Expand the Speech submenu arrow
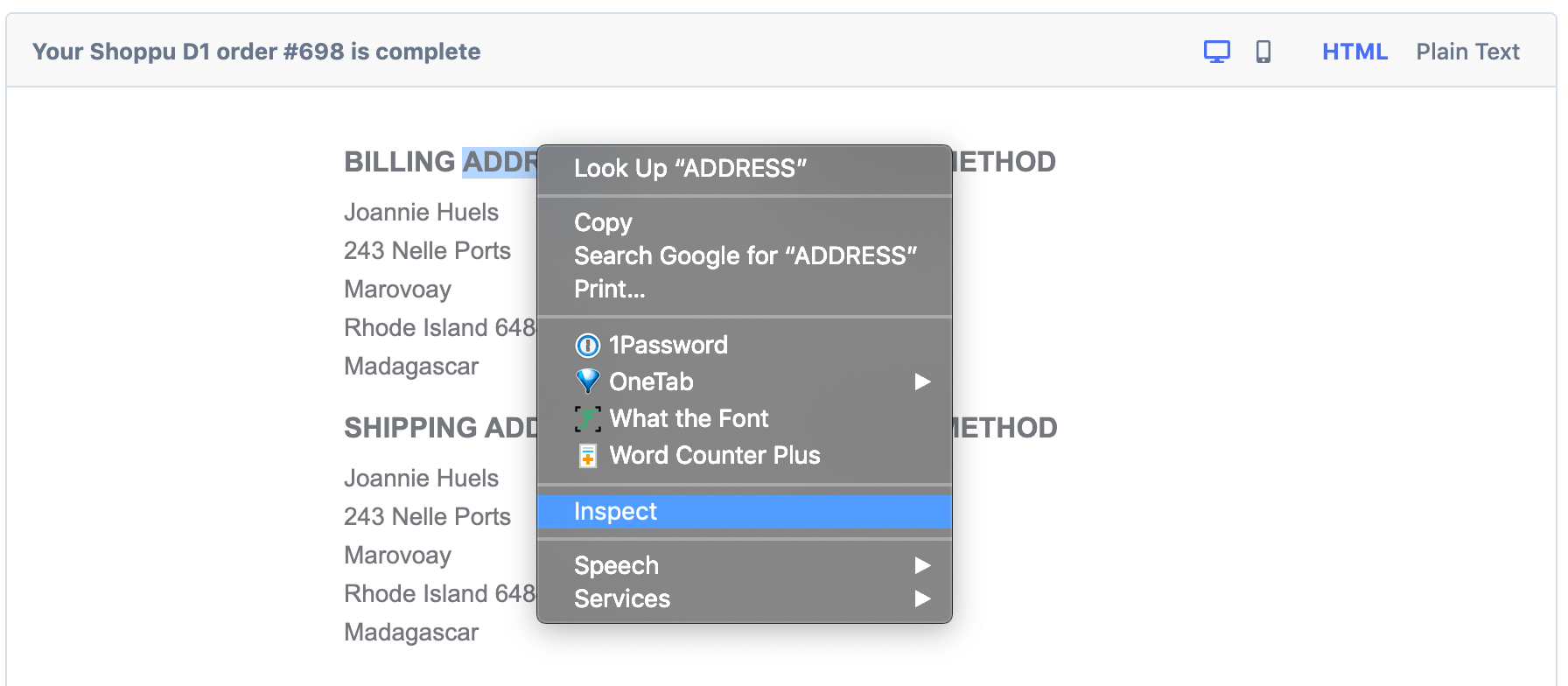The width and height of the screenshot is (1568, 686). click(x=922, y=565)
